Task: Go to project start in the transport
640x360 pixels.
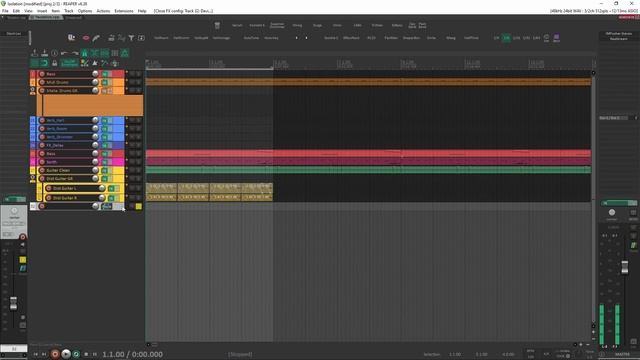Action: coord(36,354)
